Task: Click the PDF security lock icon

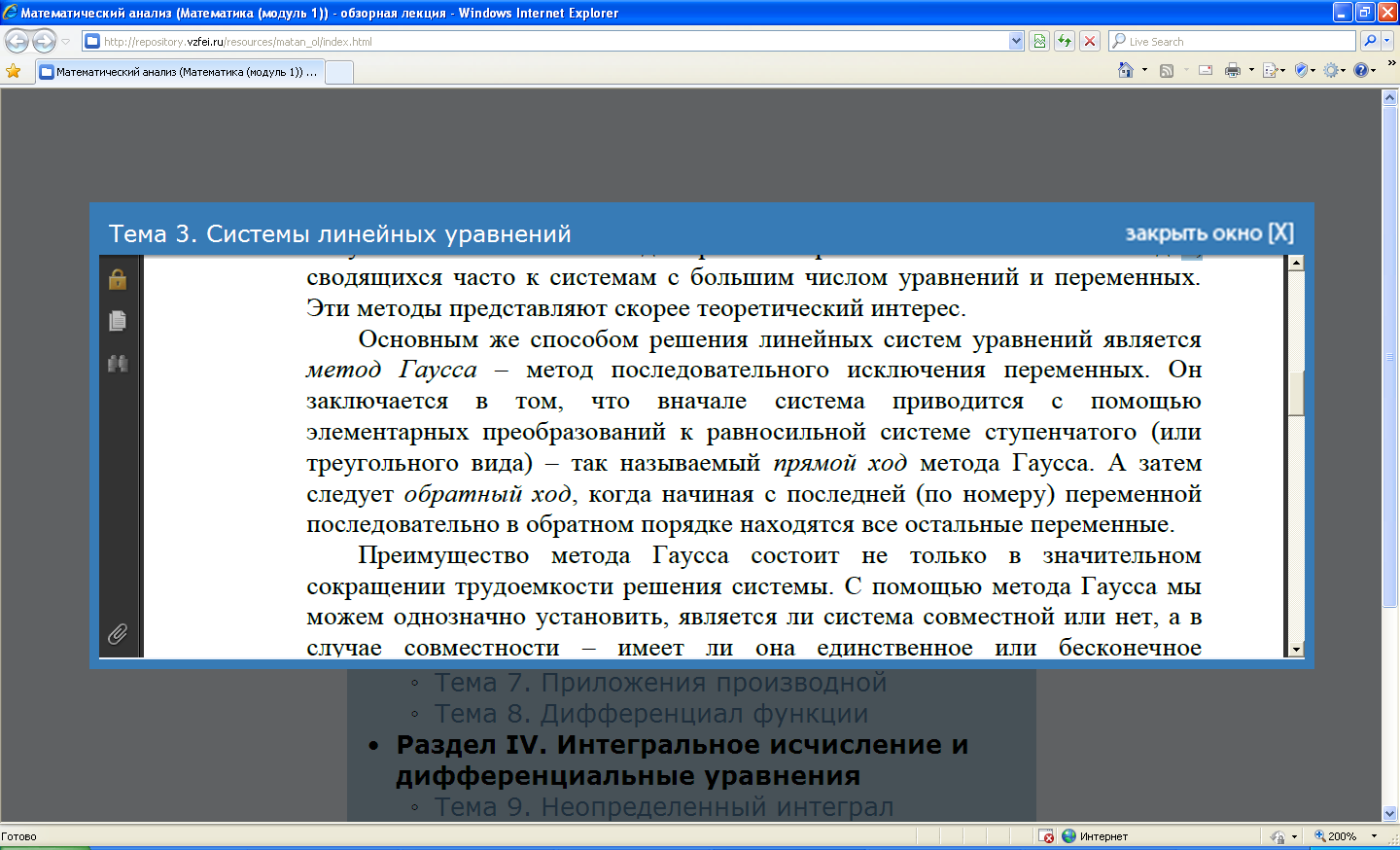Action: 118,279
